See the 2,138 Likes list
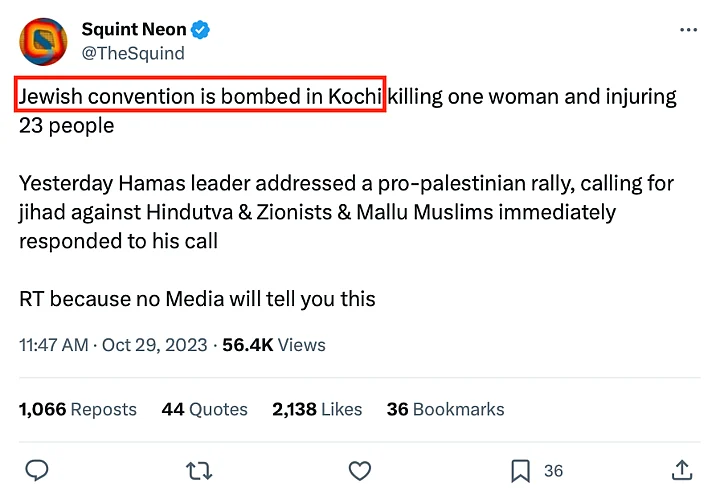The image size is (720, 495). pos(316,409)
